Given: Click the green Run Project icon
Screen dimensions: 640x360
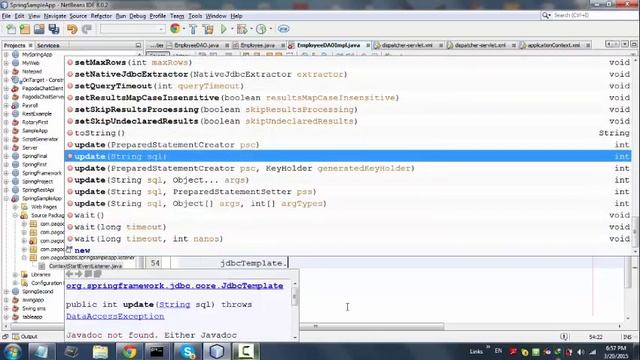Looking at the screenshot, I should pyautogui.click(x=224, y=29).
